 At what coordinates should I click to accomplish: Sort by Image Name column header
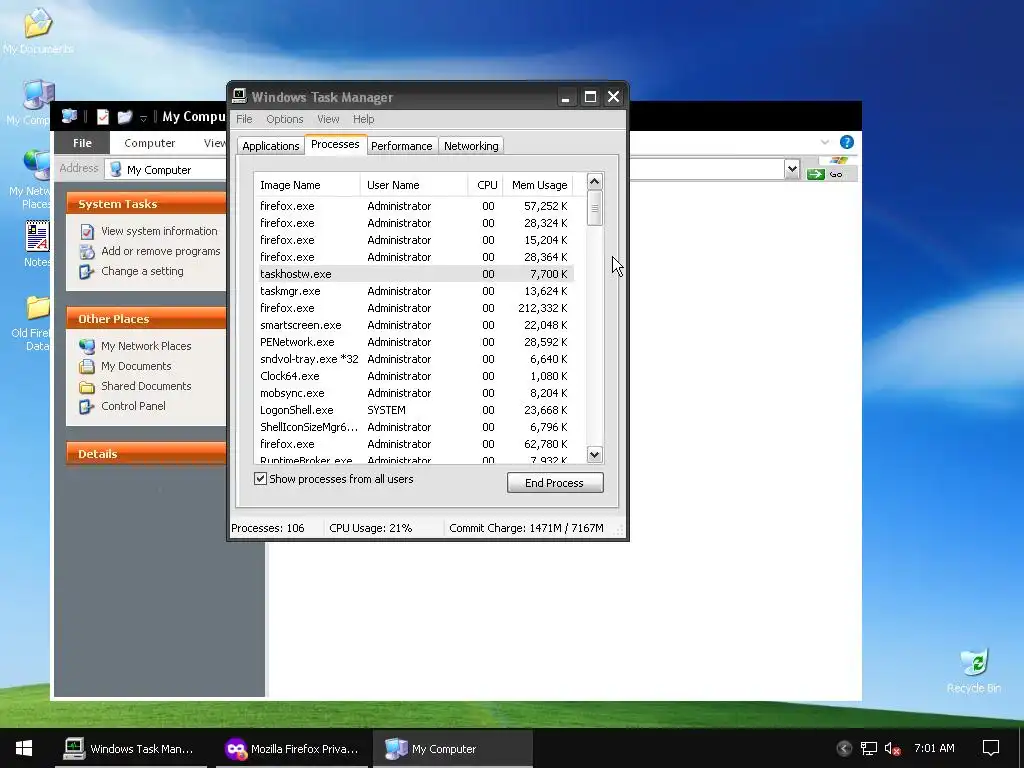tap(307, 185)
